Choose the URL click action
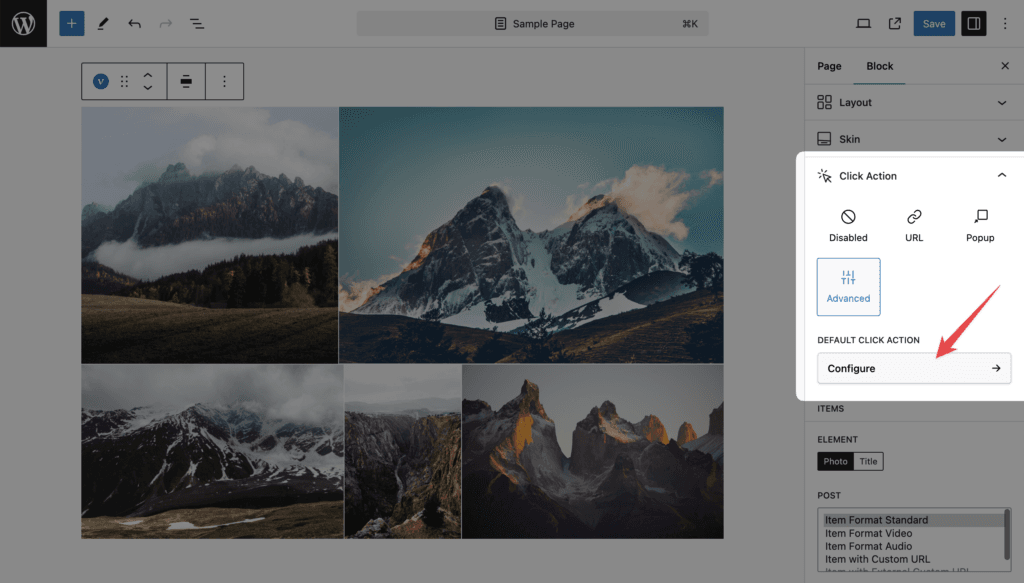 click(914, 225)
